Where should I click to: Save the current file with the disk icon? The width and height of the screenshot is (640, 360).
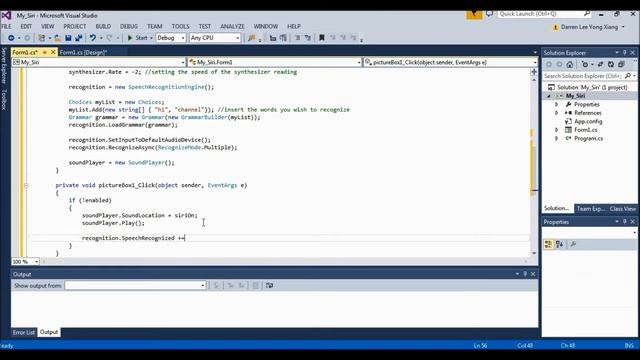pyautogui.click(x=68, y=38)
